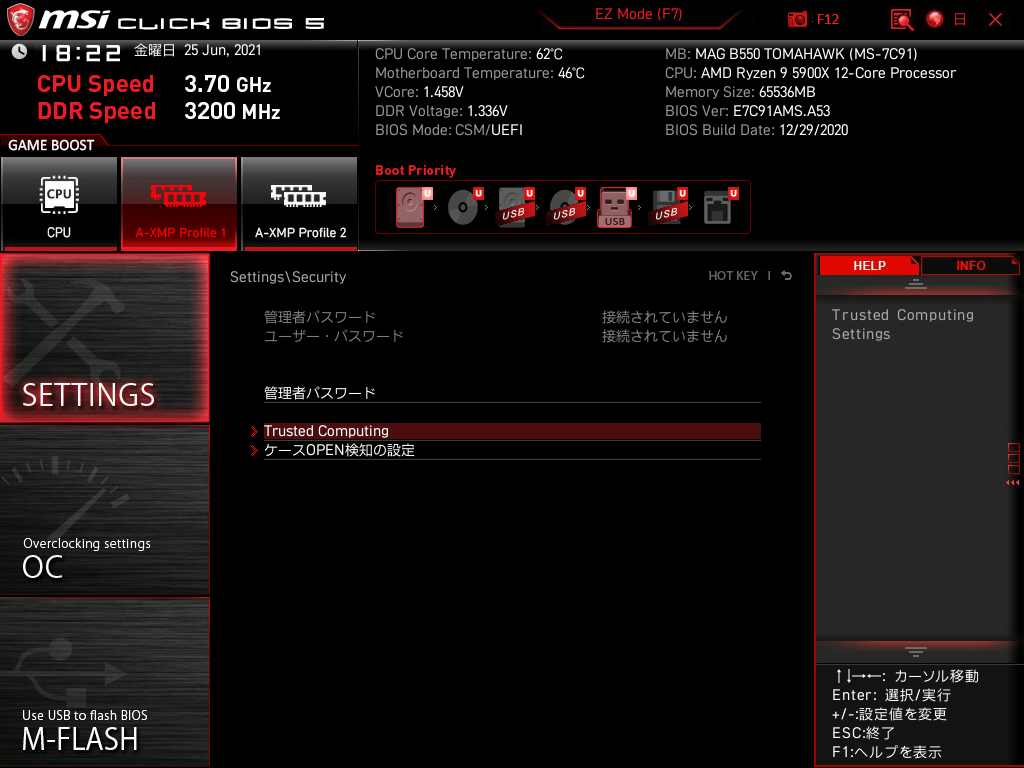1024x768 pixels.
Task: Switch to the INFO tab
Action: (x=970, y=265)
